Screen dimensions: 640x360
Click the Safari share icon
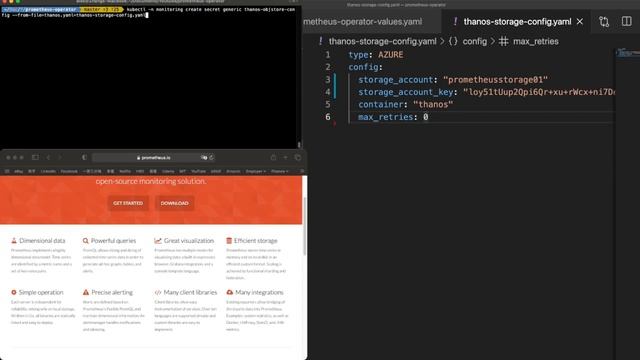point(273,157)
